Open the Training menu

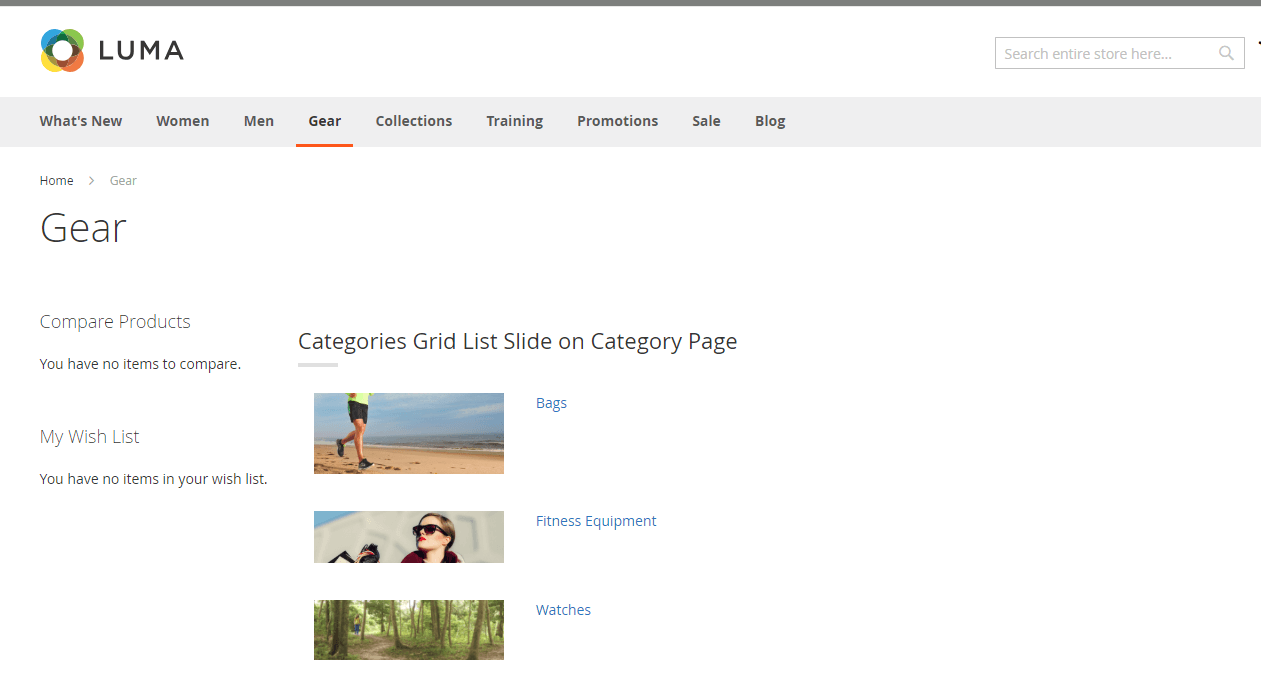click(x=515, y=121)
